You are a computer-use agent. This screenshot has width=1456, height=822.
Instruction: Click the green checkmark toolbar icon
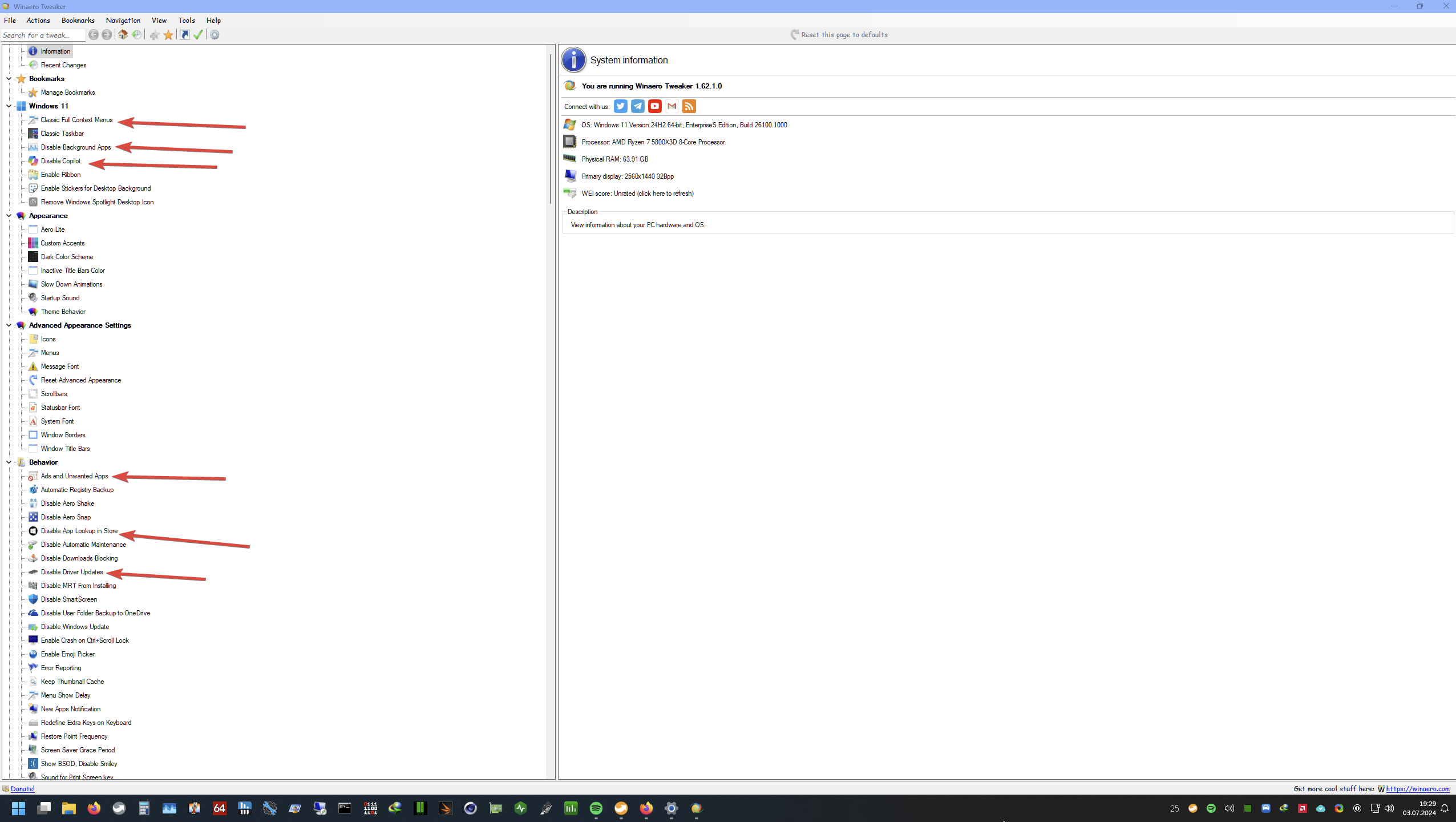pyautogui.click(x=198, y=35)
